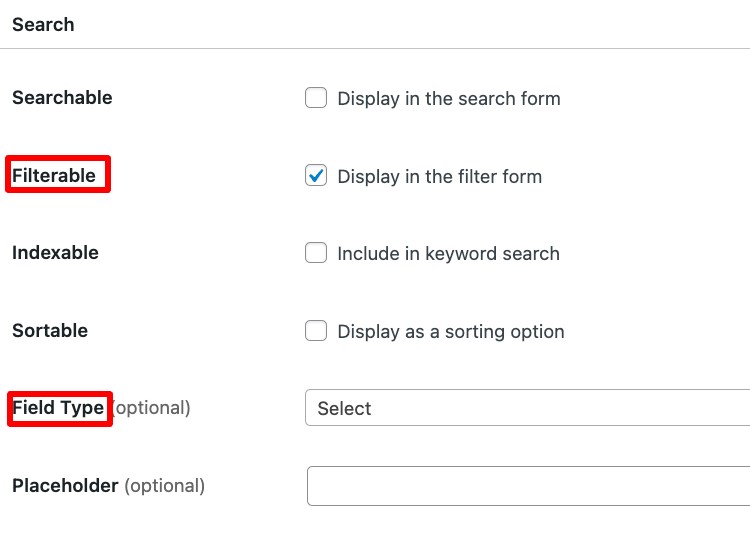
Task: Enable the Sortable checkbox
Action: pos(316,331)
